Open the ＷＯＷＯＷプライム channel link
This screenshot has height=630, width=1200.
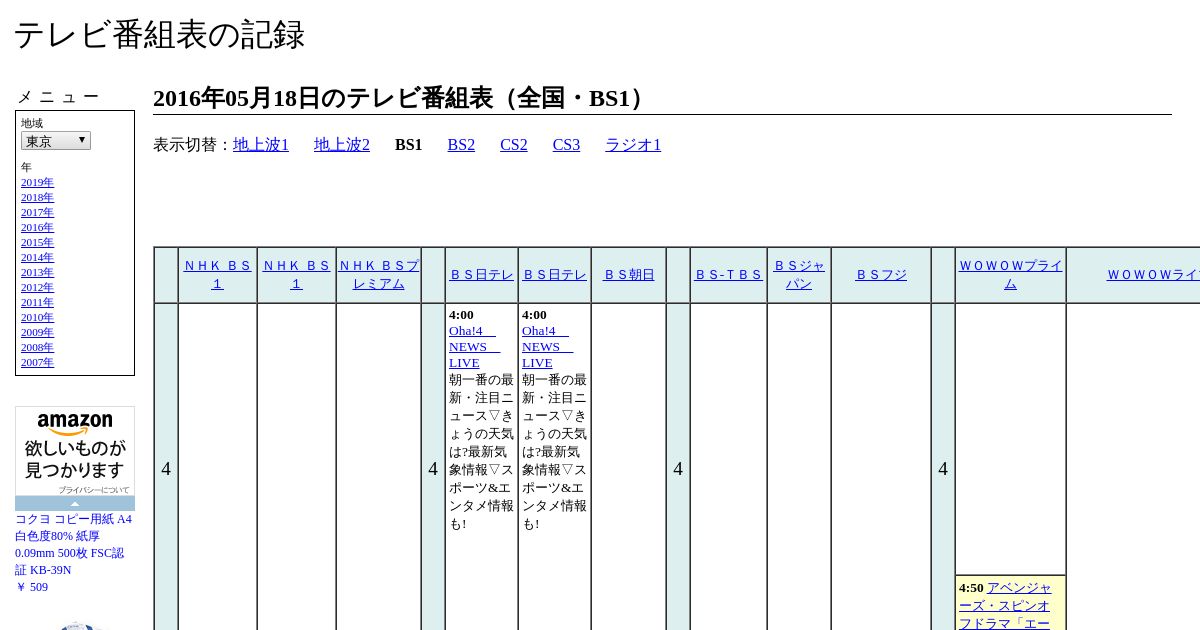click(x=1010, y=275)
